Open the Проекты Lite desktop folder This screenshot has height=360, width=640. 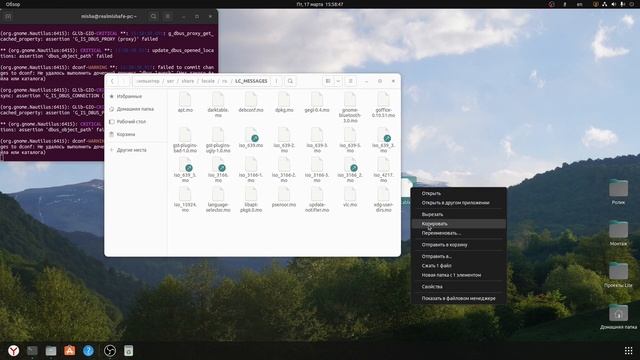click(618, 275)
